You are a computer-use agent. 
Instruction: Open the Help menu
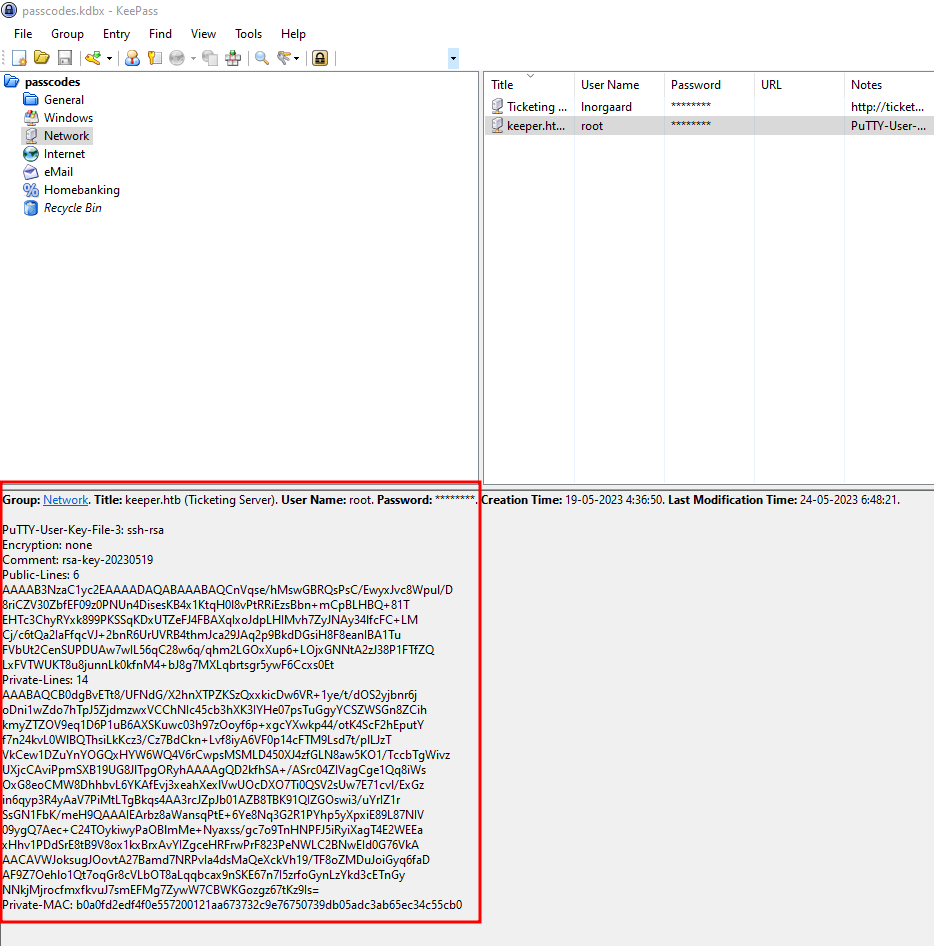(x=293, y=34)
